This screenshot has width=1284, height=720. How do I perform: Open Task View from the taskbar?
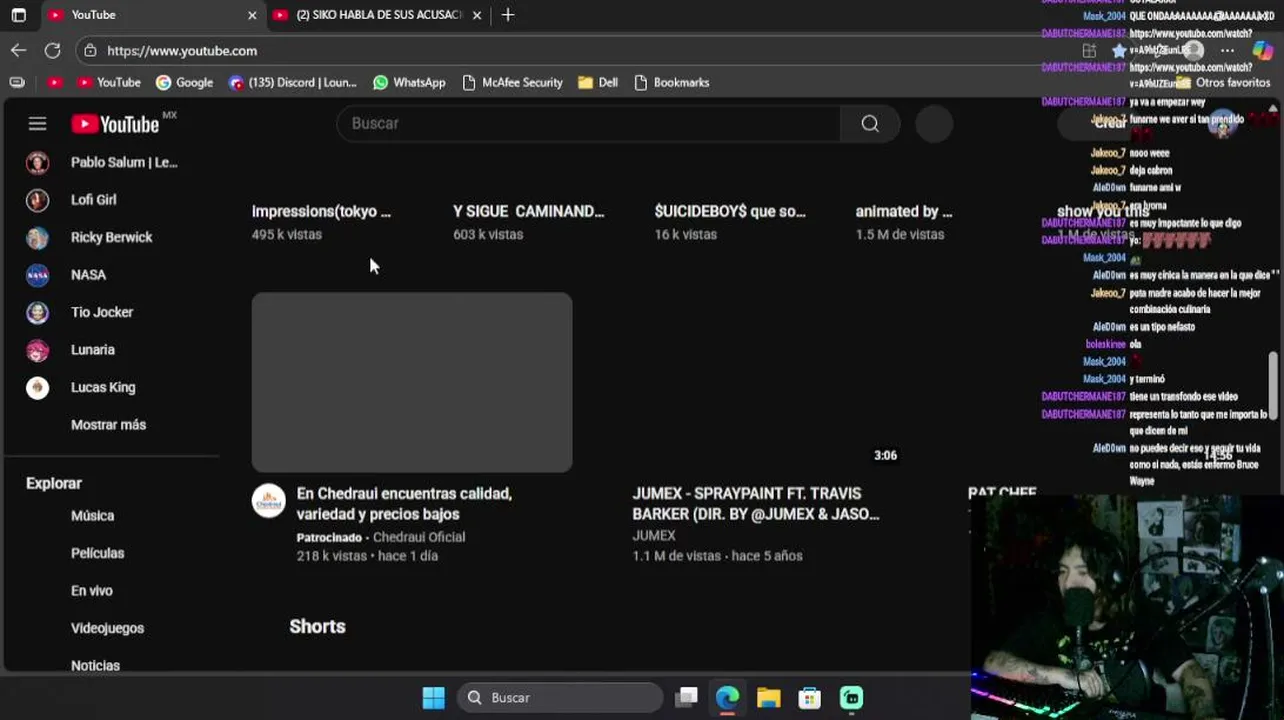pos(686,698)
